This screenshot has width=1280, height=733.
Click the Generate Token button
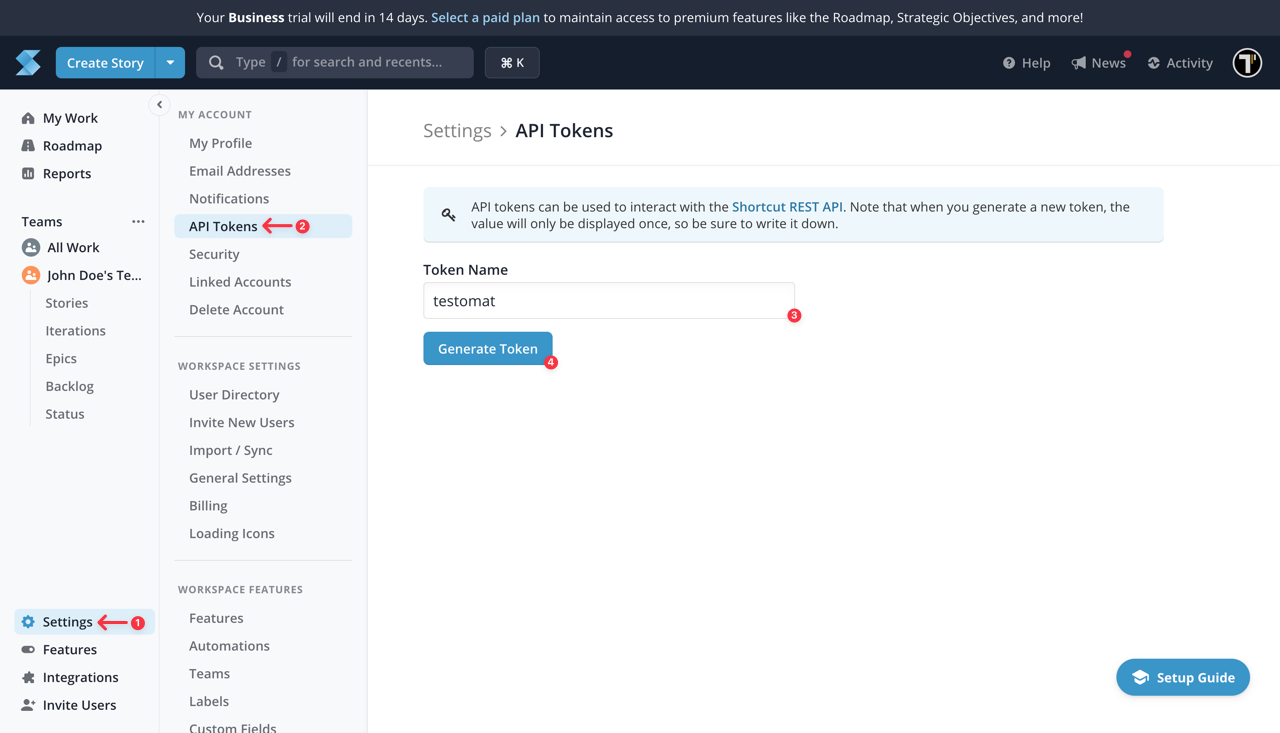(x=488, y=348)
